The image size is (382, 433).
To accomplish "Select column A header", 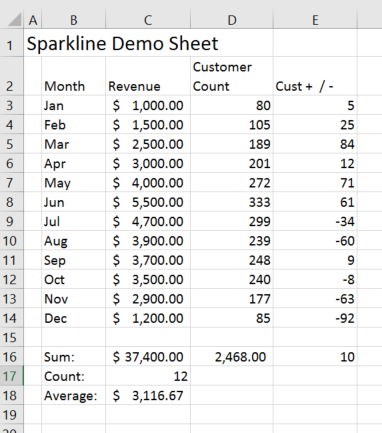I will (33, 20).
